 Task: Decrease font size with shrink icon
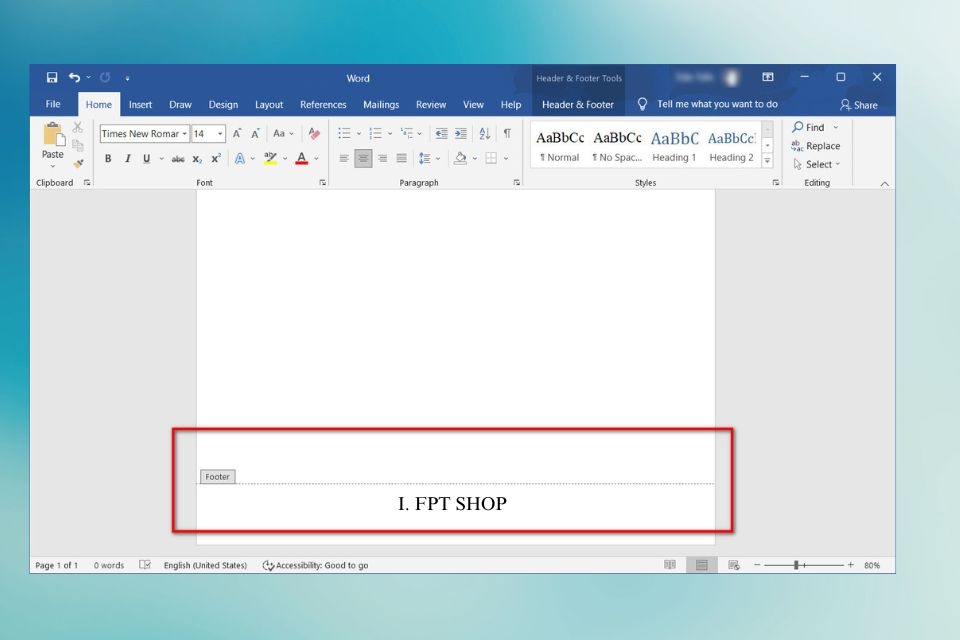coord(255,134)
